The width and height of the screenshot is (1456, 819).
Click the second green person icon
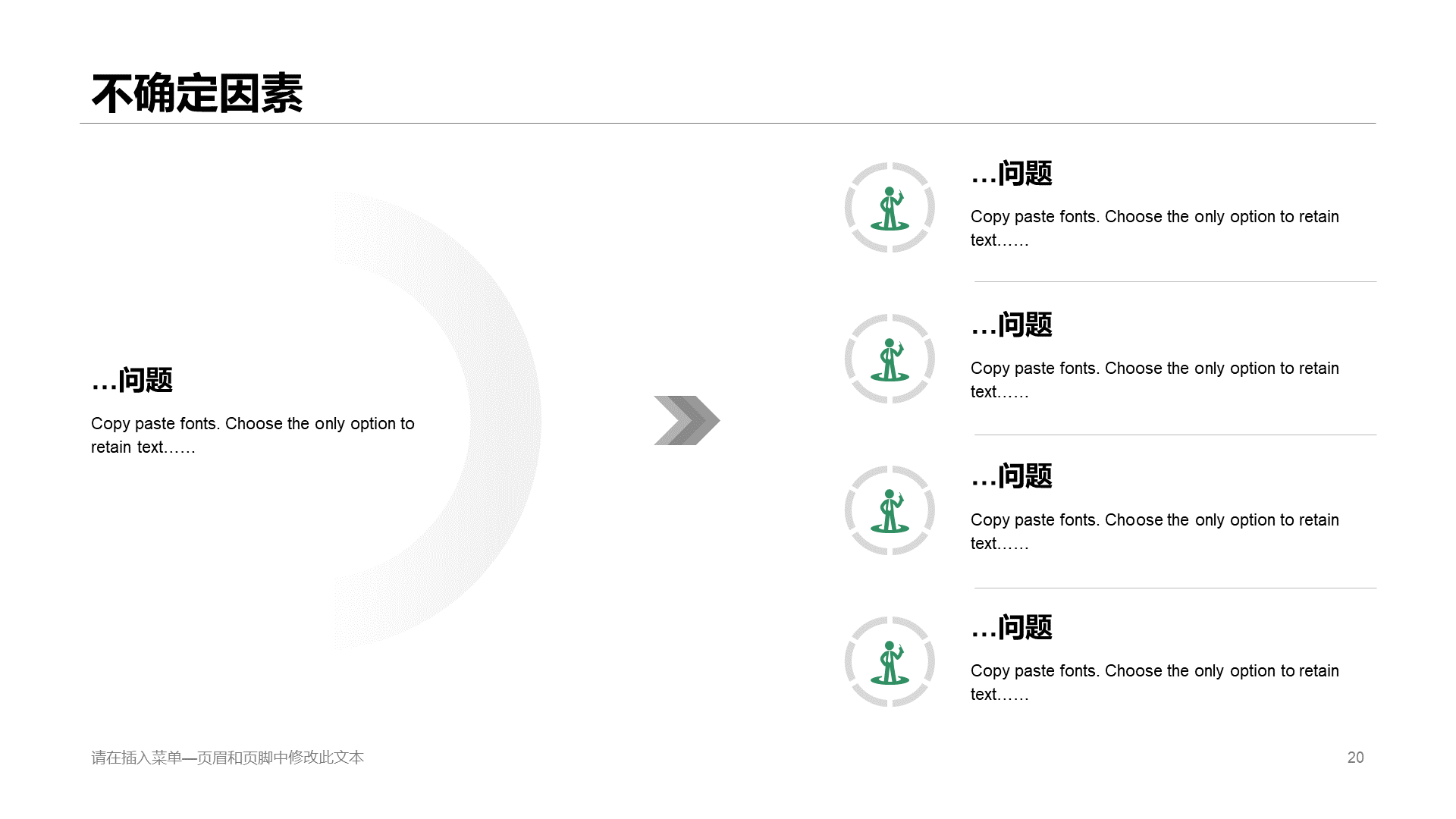pyautogui.click(x=890, y=359)
